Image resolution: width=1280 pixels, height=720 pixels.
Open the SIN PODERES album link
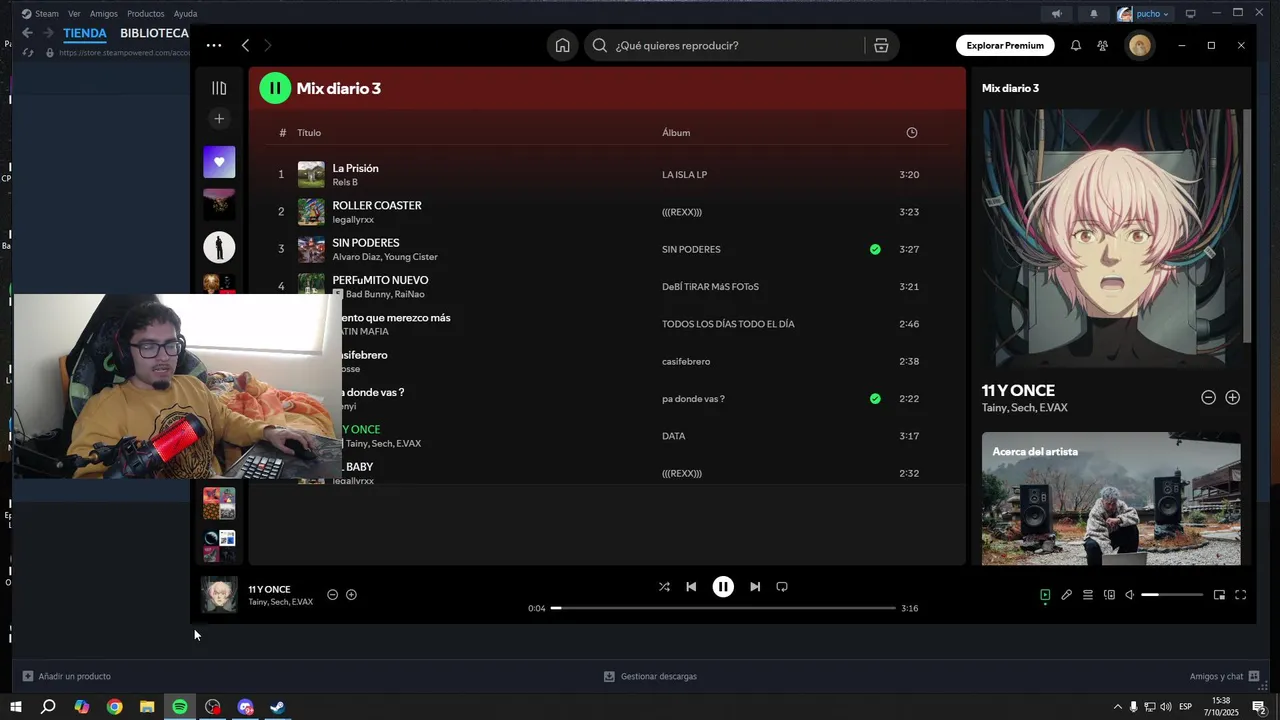click(691, 249)
